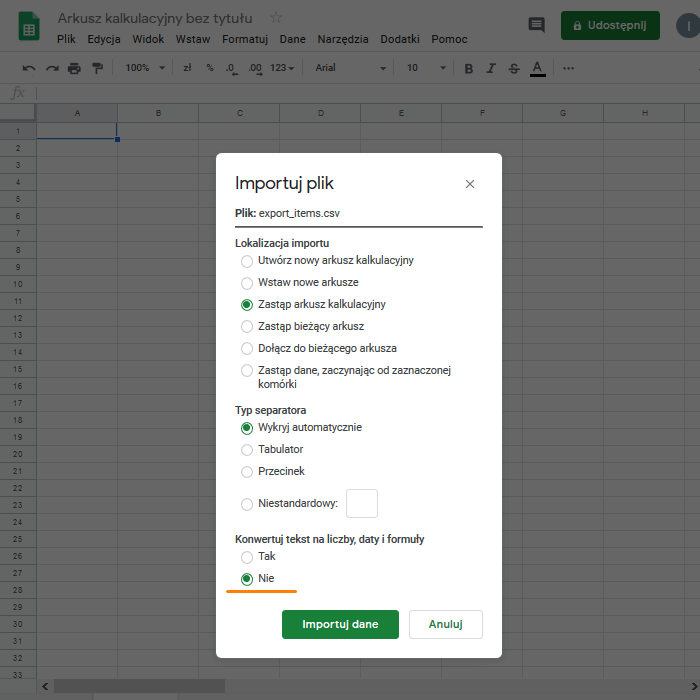Click the redo icon in toolbar
The width and height of the screenshot is (700, 700).
pos(51,68)
